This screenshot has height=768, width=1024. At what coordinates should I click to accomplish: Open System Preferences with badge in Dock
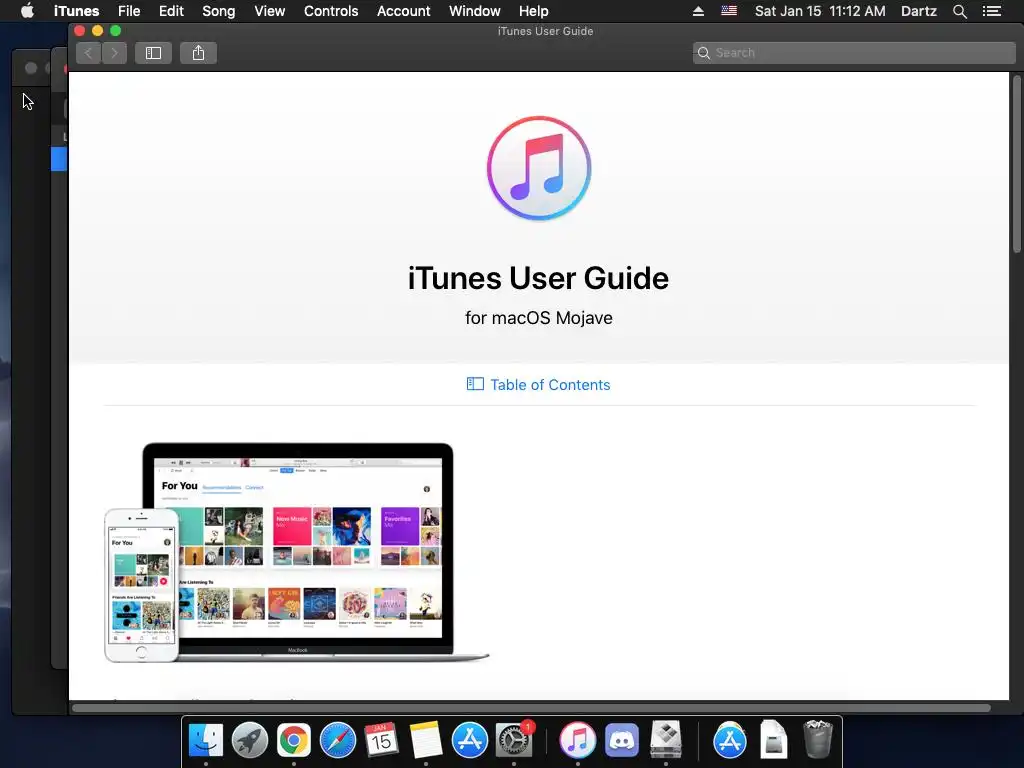click(x=514, y=740)
